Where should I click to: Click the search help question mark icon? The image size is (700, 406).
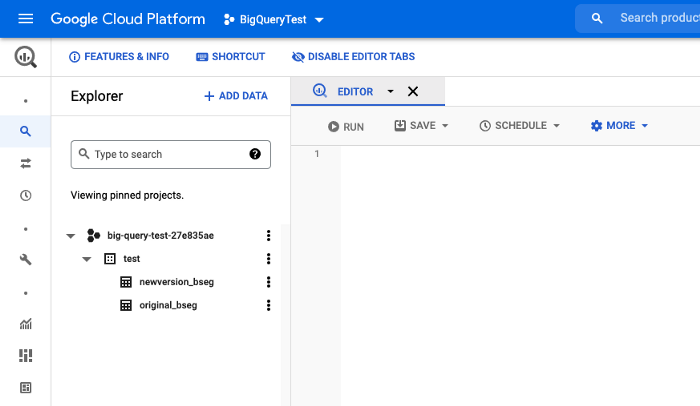[255, 154]
